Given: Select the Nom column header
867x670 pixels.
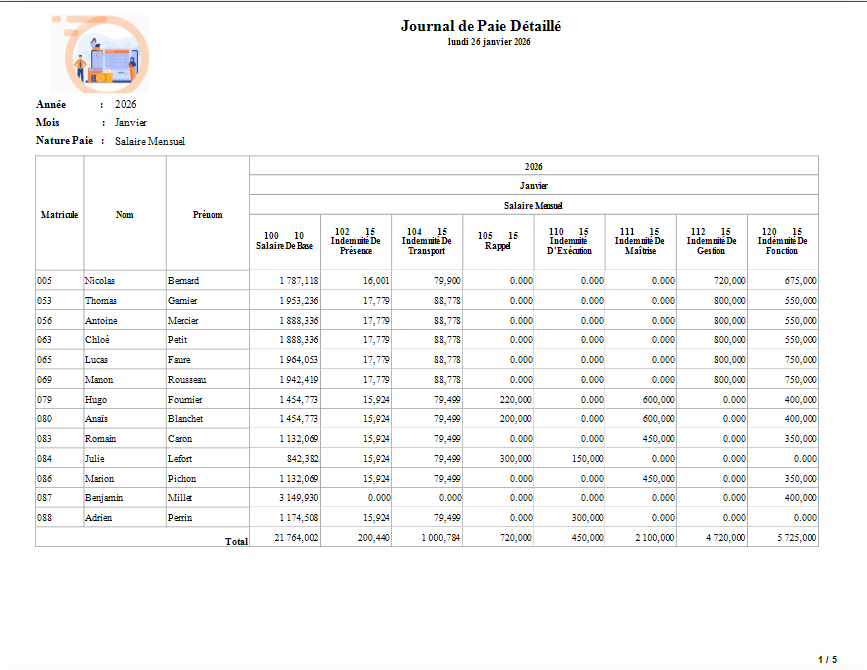Looking at the screenshot, I should (124, 214).
